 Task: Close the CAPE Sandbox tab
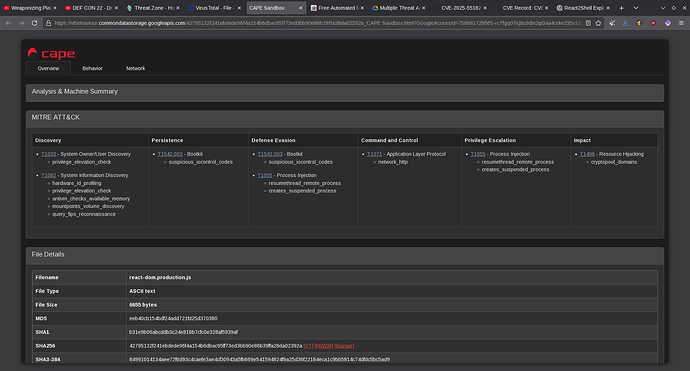click(x=301, y=8)
